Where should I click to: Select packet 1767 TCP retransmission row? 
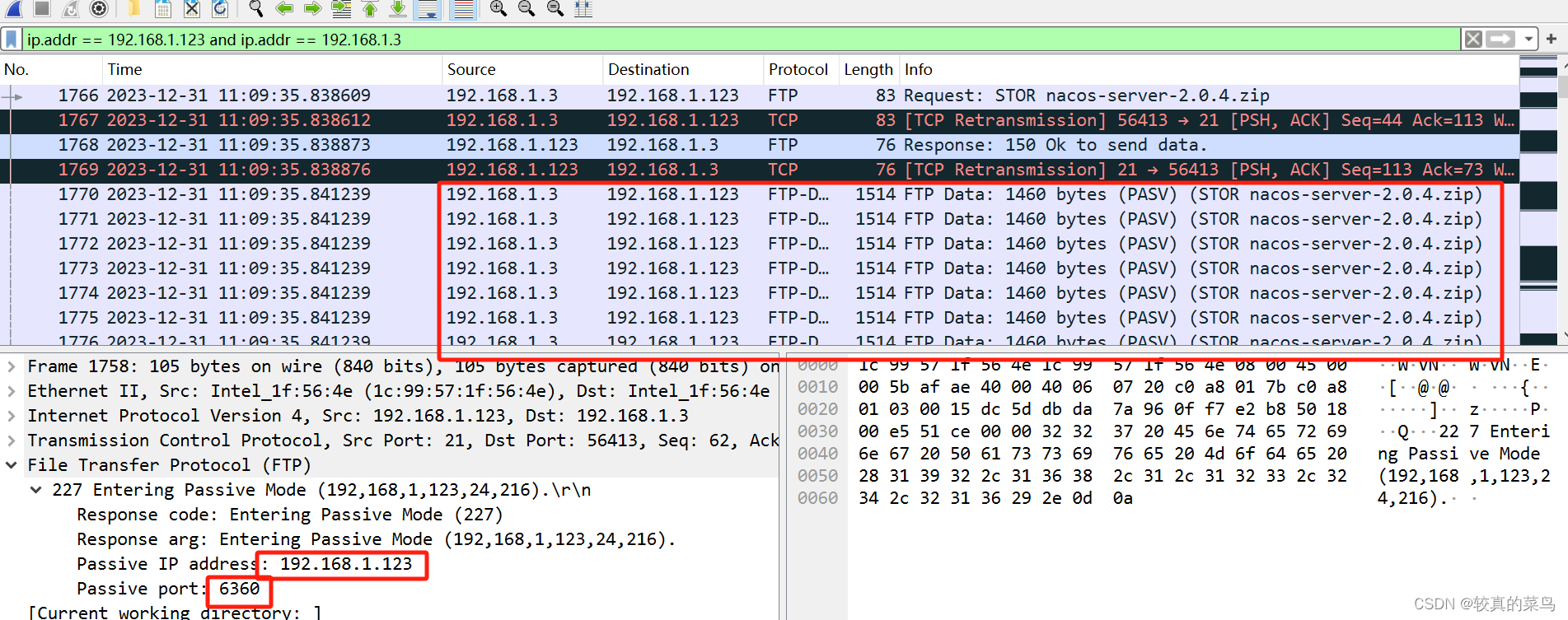[x=759, y=120]
